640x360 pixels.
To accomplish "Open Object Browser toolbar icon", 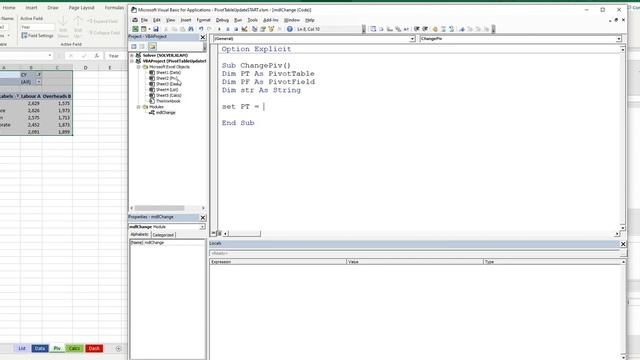I will [271, 29].
